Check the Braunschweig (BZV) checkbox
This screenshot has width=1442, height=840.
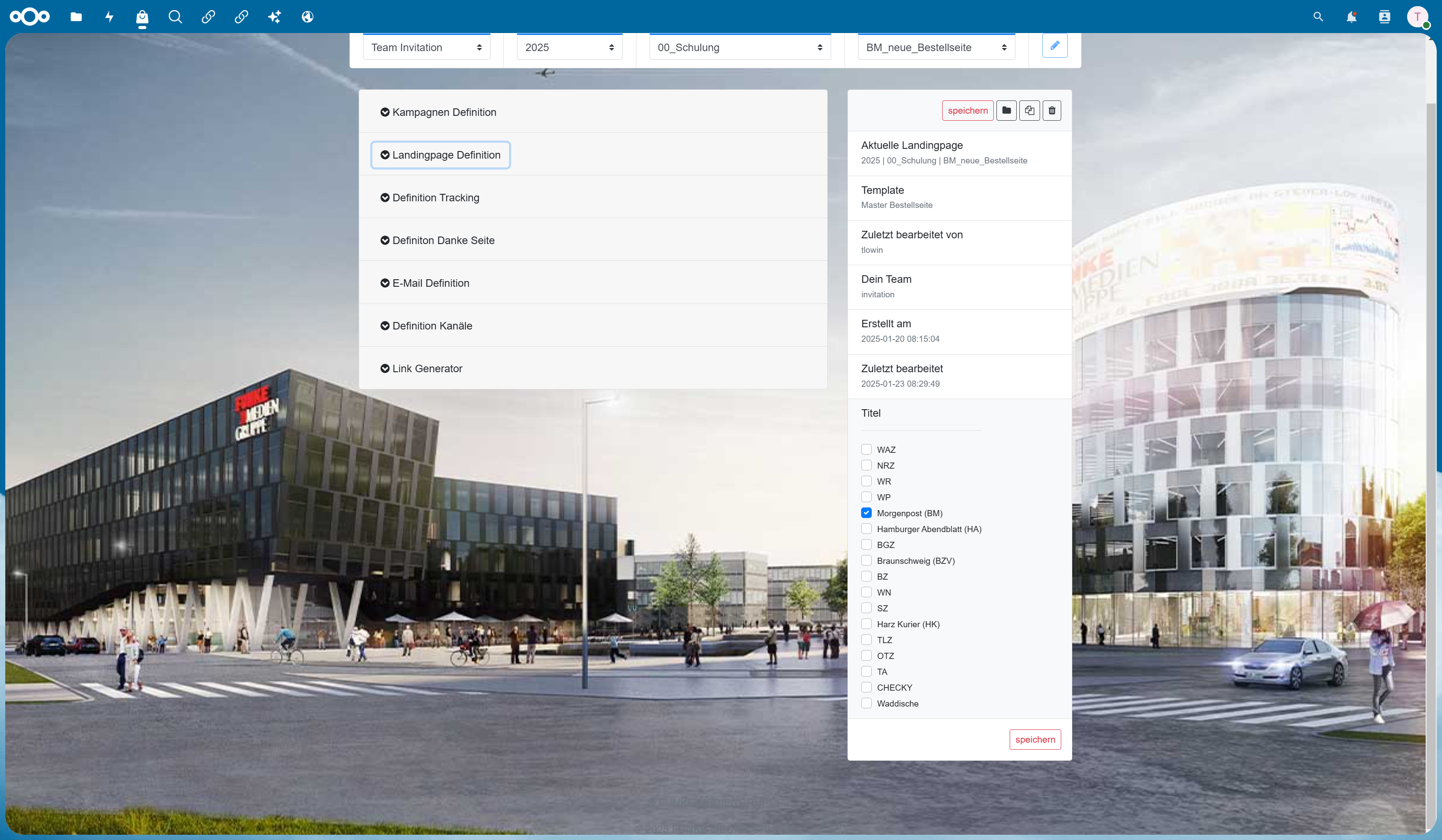point(866,560)
